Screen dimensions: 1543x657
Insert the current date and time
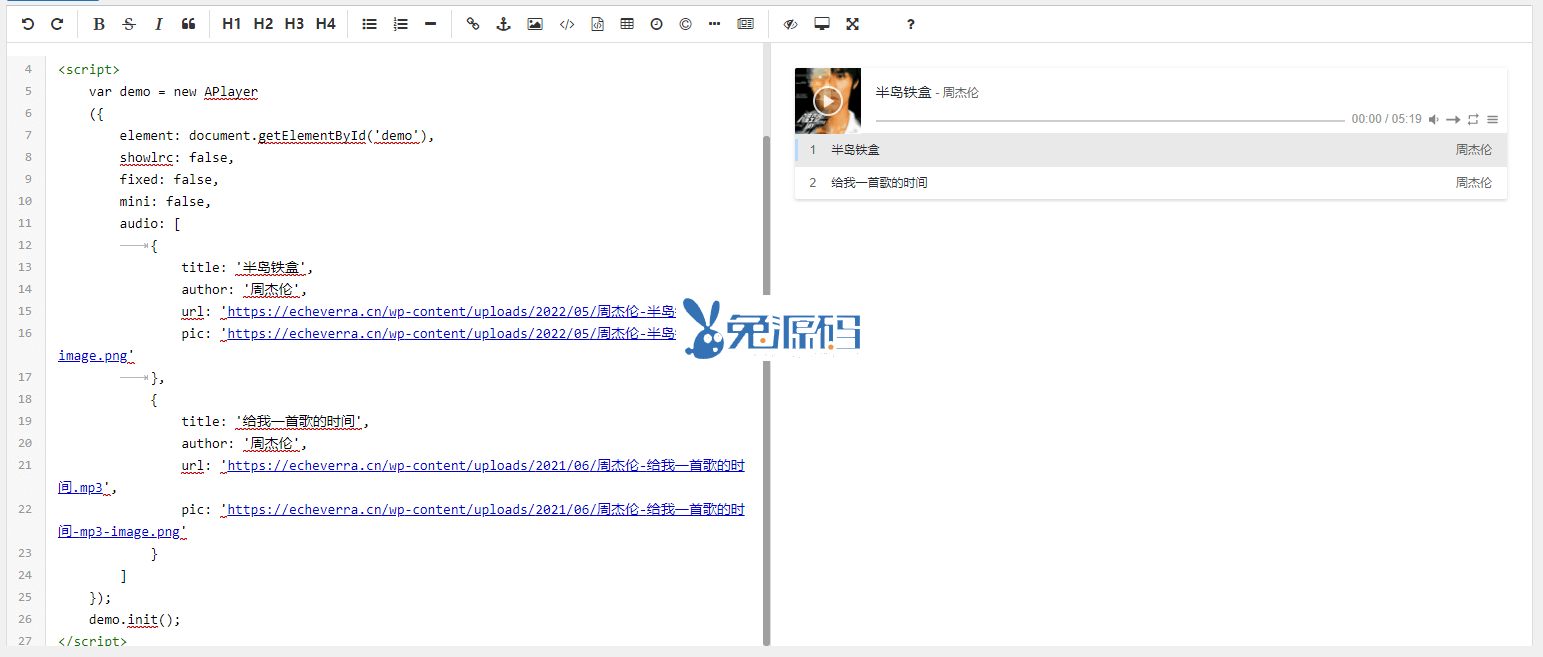[x=656, y=24]
